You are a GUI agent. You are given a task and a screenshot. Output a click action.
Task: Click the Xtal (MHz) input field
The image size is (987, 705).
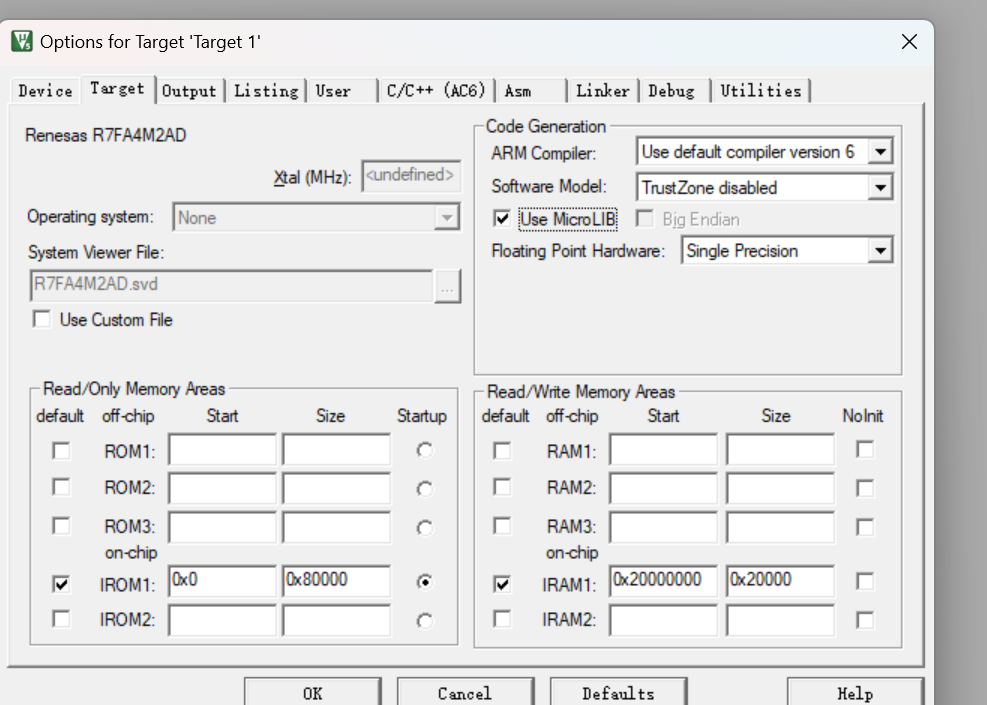pos(412,176)
